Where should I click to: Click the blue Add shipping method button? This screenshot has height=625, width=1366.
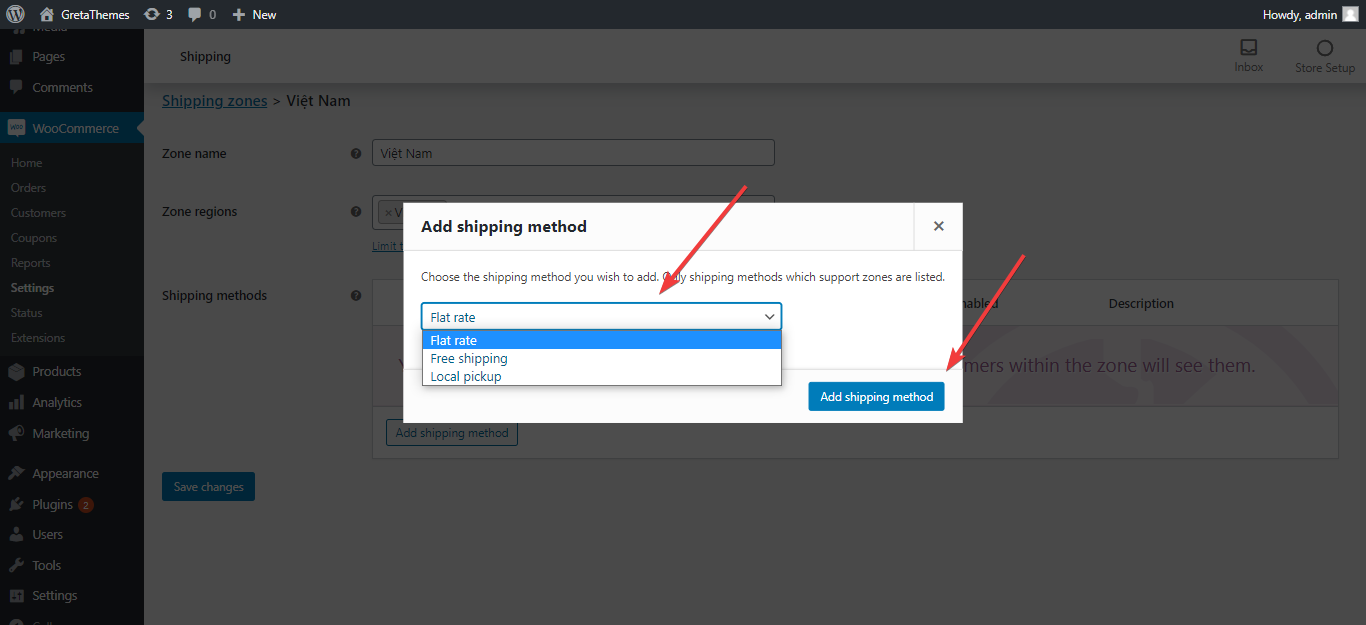(876, 397)
